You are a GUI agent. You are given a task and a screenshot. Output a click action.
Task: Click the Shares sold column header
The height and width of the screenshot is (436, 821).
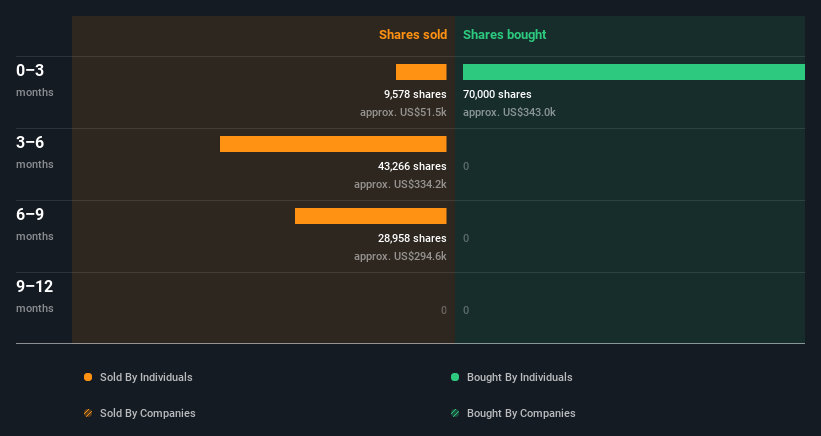(x=413, y=35)
